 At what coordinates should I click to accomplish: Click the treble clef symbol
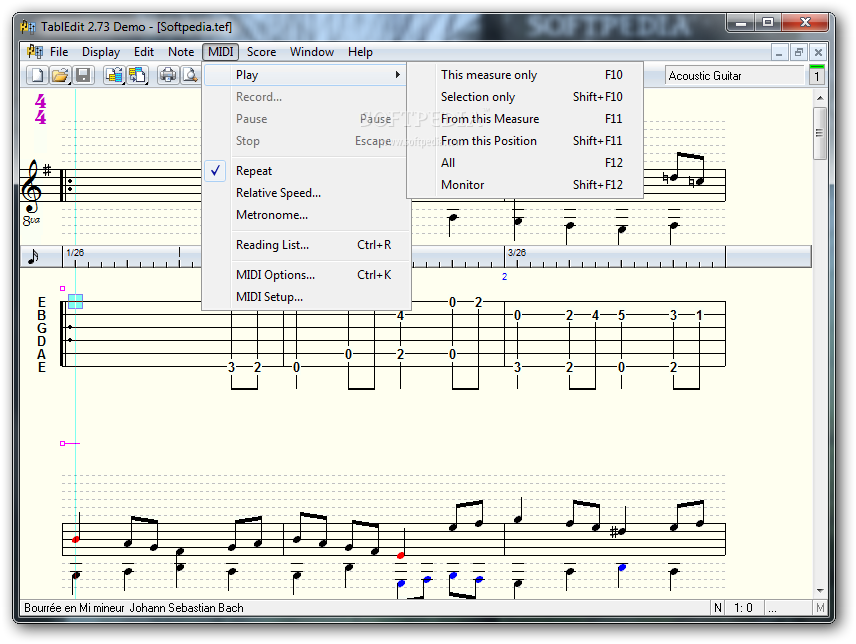[31, 186]
